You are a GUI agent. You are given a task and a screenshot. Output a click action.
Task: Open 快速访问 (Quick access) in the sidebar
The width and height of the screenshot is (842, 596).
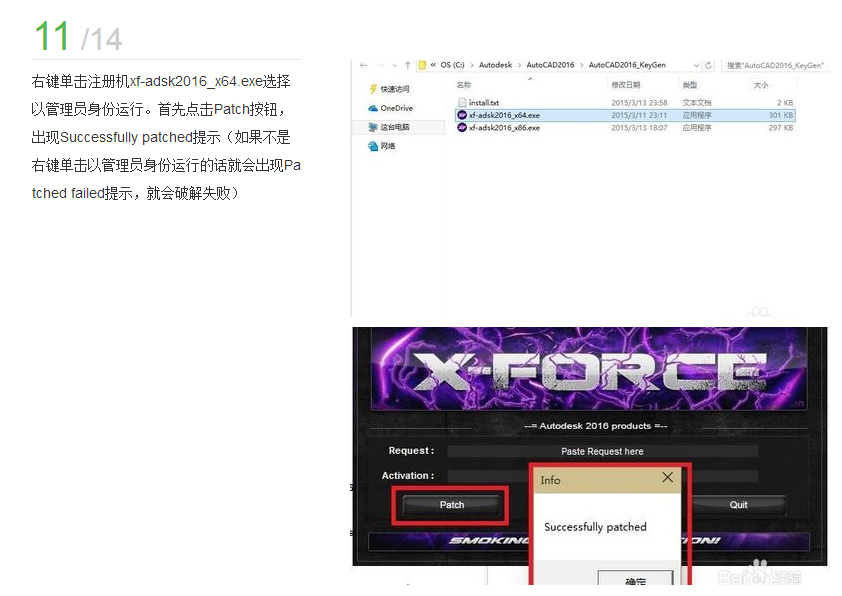point(395,89)
